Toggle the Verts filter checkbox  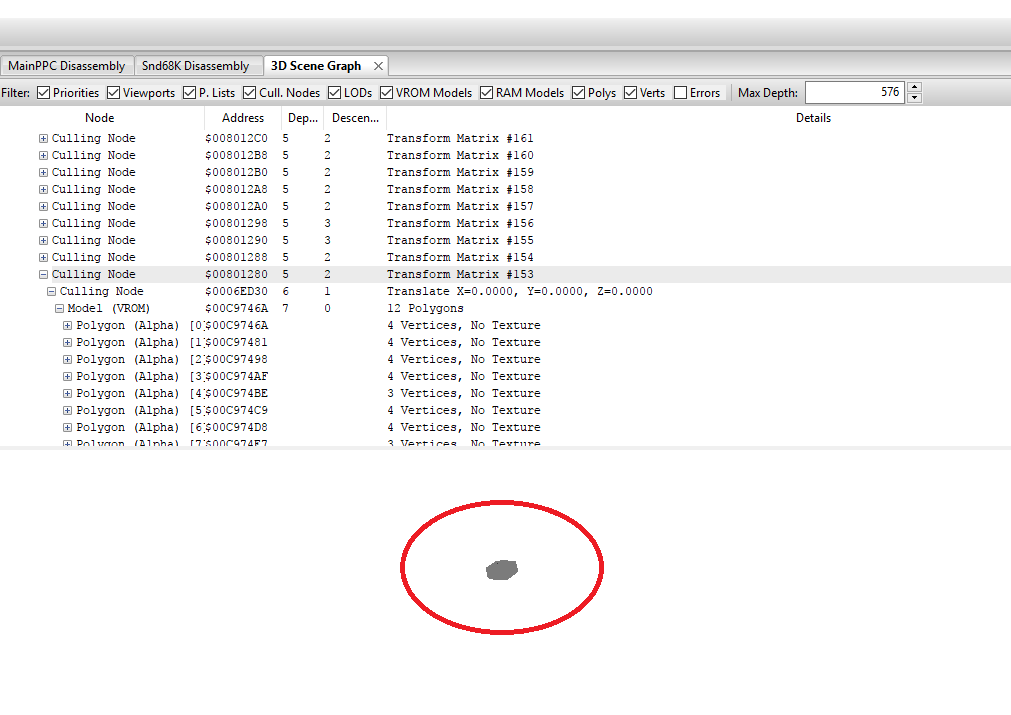(x=631, y=93)
